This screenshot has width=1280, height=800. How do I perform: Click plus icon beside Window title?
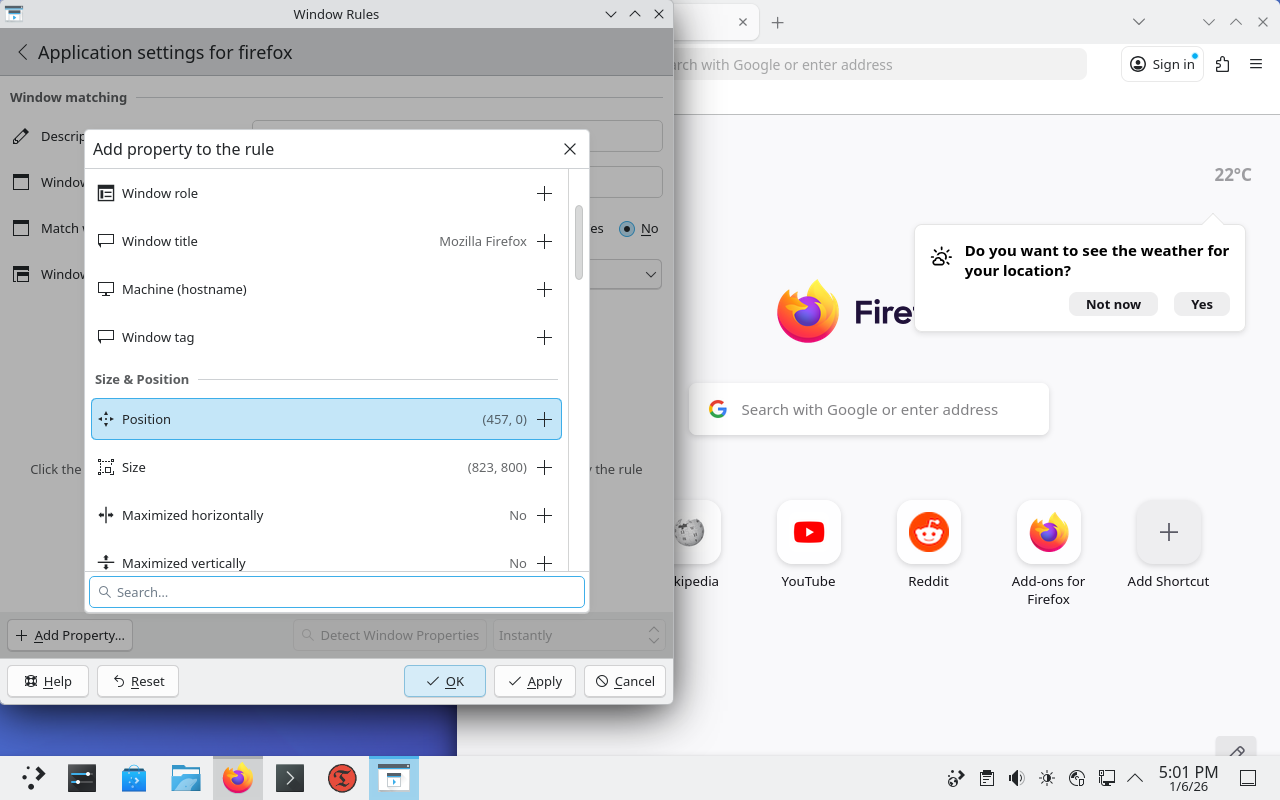(x=544, y=241)
